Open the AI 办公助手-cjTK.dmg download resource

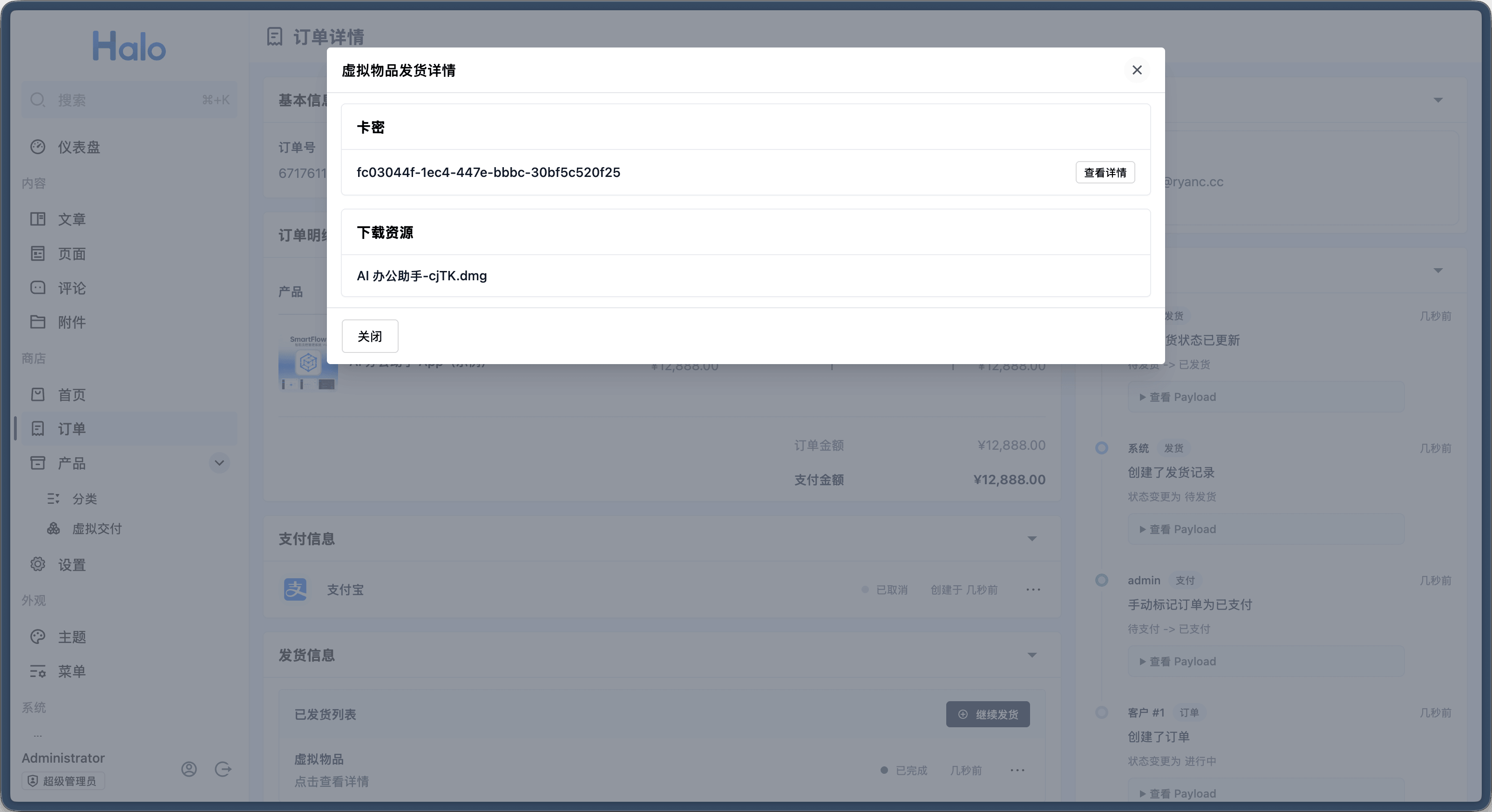(421, 276)
